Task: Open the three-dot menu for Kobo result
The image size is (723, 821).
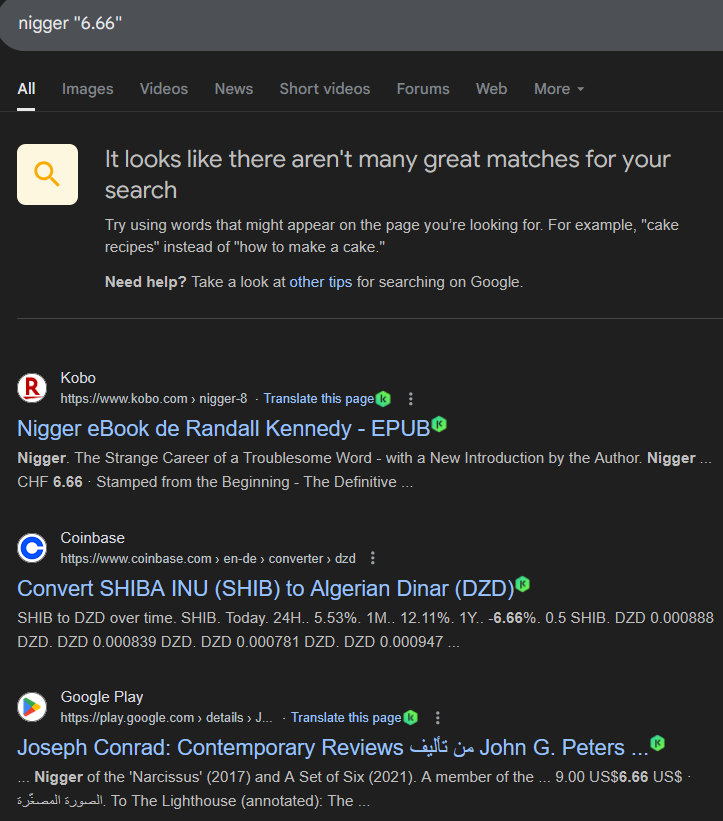Action: [x=410, y=399]
